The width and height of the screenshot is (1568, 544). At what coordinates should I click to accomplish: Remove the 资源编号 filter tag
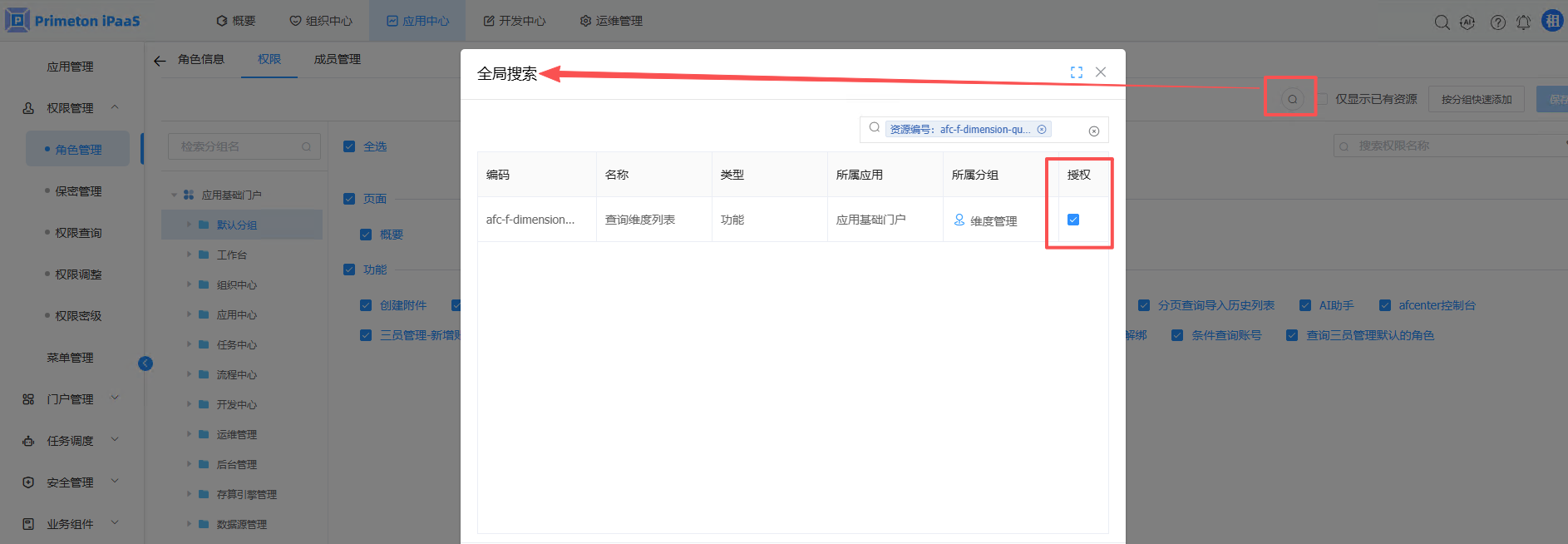[x=1042, y=129]
